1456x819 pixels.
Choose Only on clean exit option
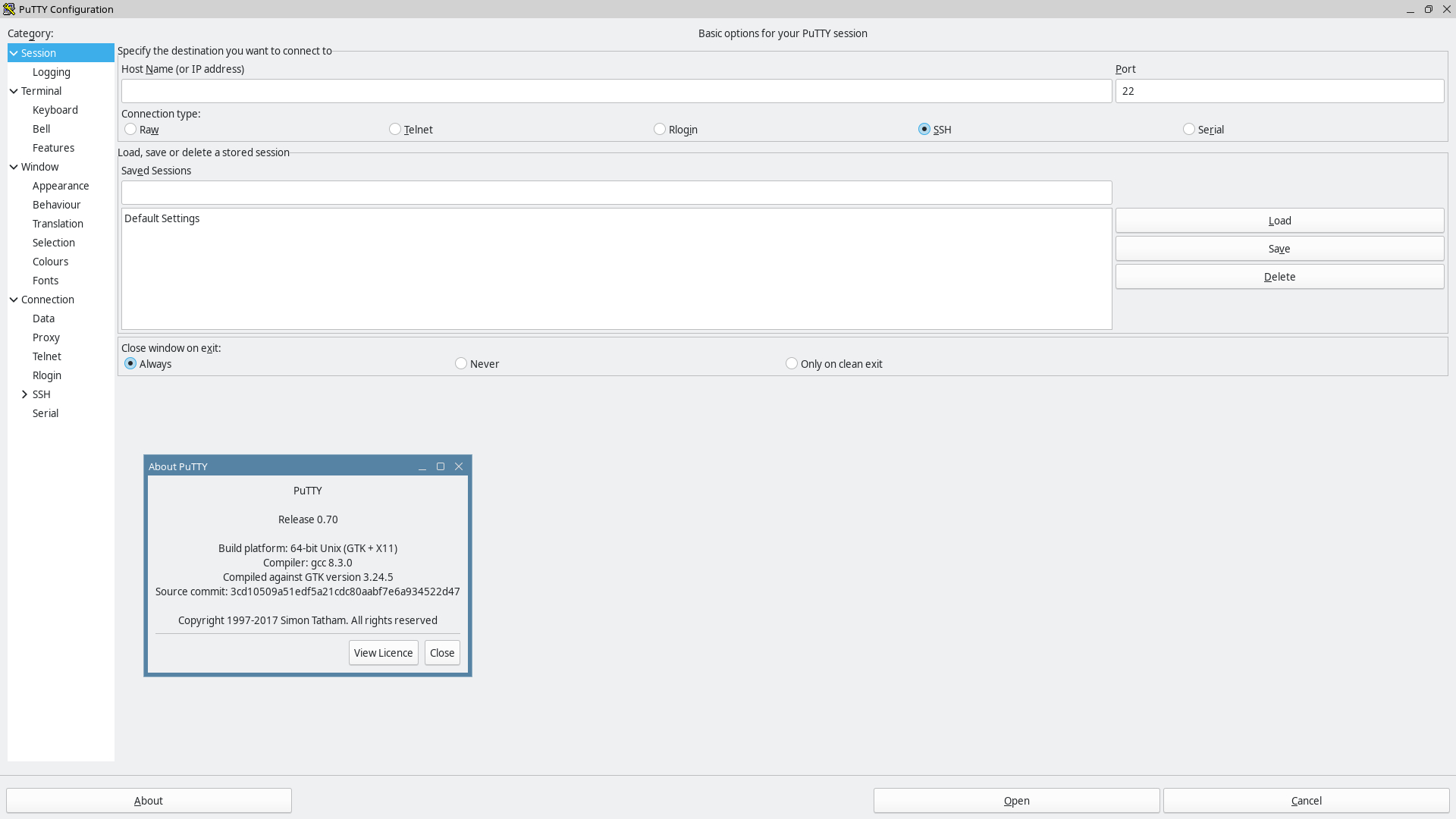pyautogui.click(x=792, y=364)
